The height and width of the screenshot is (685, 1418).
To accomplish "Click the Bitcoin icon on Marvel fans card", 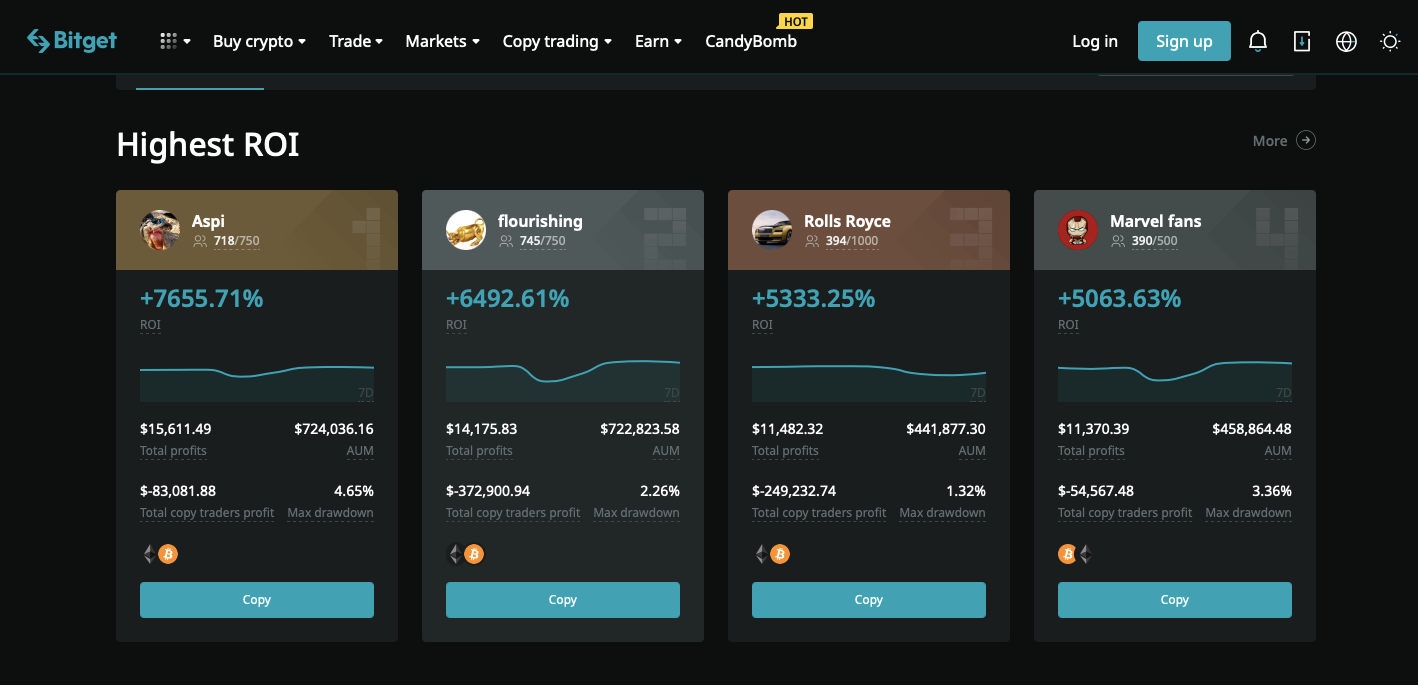I will (1066, 553).
